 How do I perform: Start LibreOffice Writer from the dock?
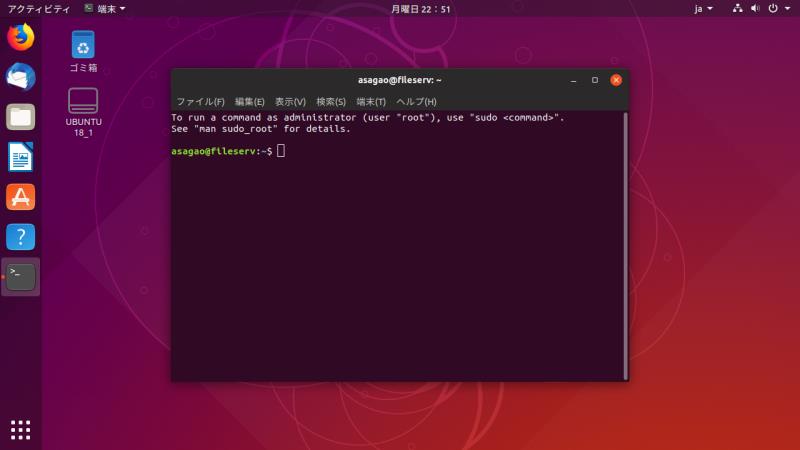click(20, 157)
